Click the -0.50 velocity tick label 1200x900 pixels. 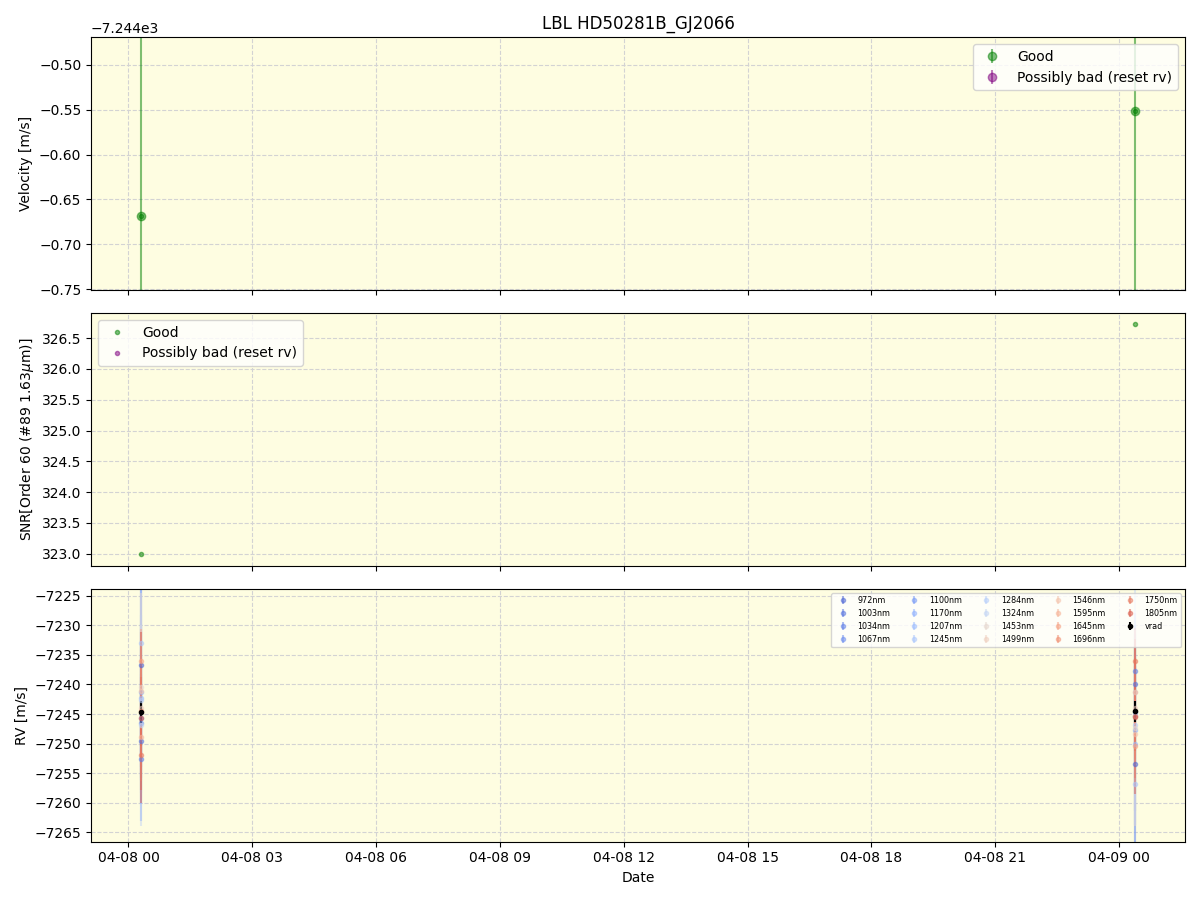pos(63,65)
